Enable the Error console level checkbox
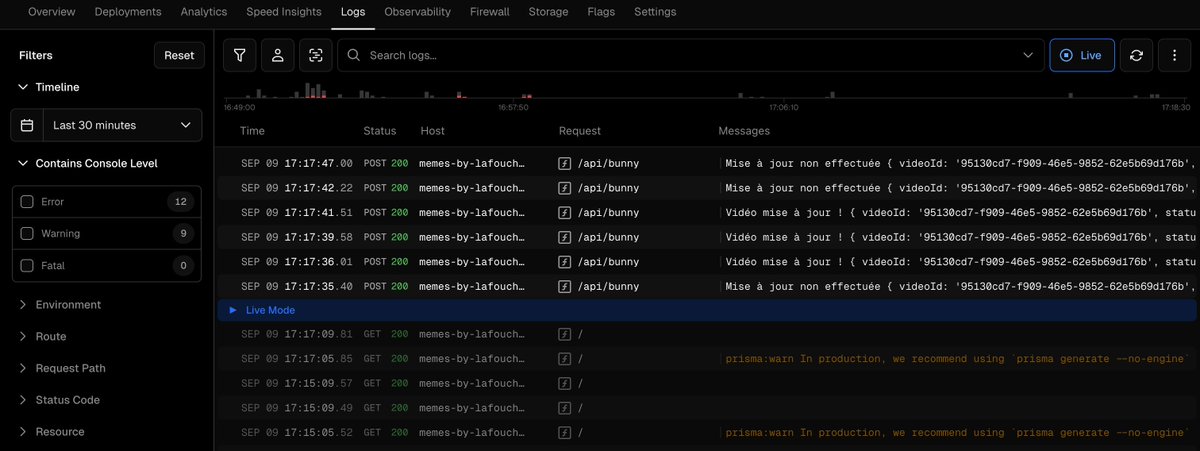 pos(27,202)
